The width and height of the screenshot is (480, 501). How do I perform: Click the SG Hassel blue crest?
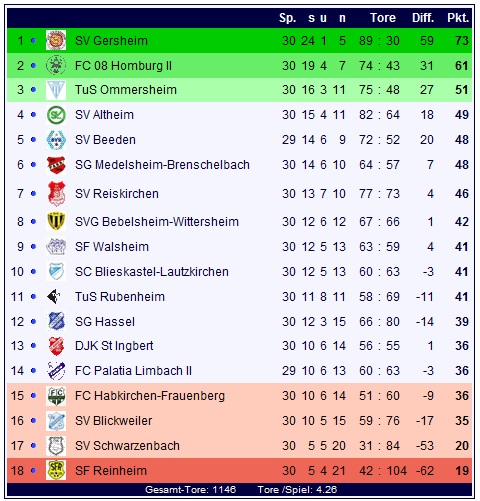(x=56, y=321)
